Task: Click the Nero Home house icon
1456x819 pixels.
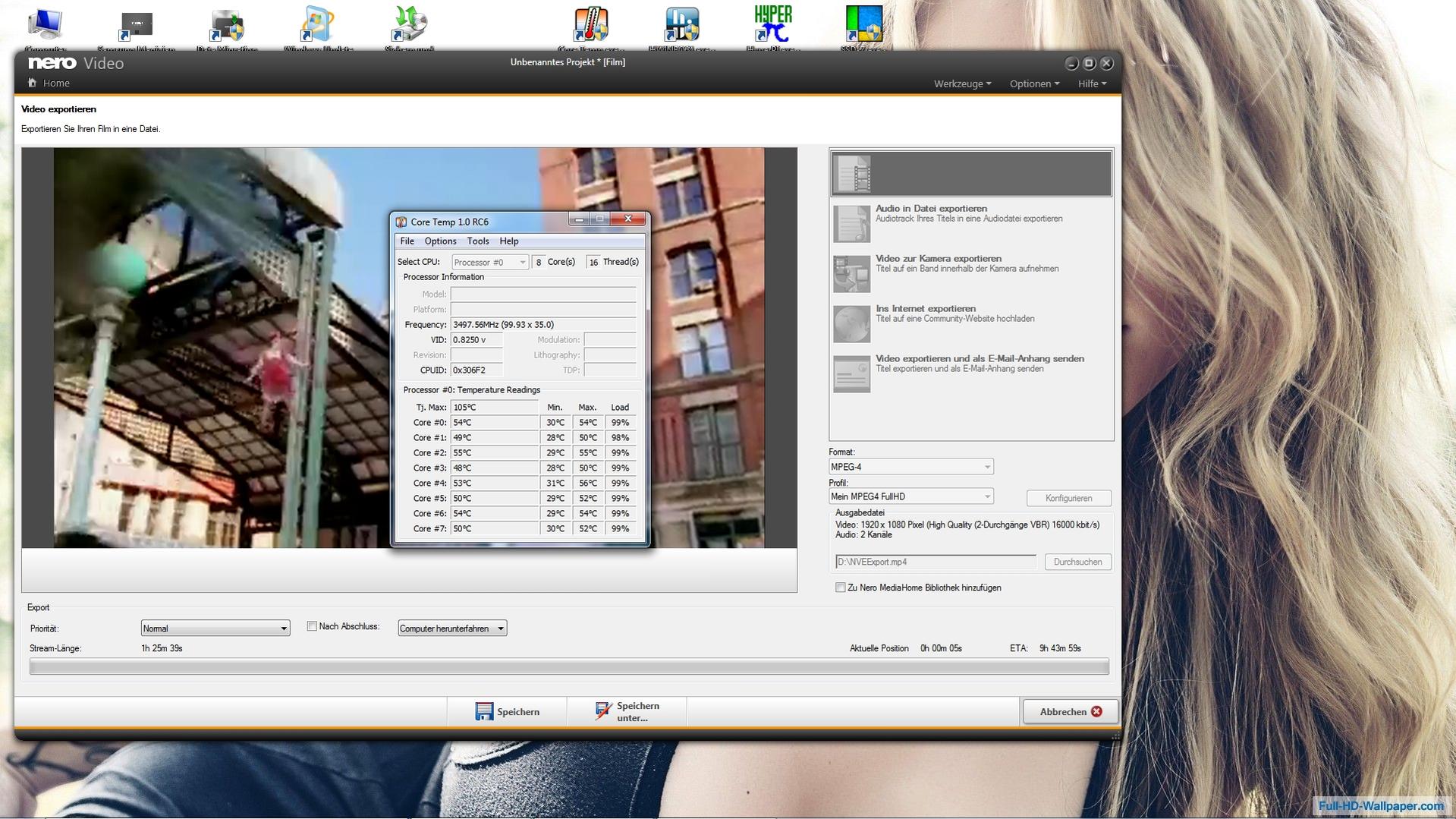Action: point(32,83)
